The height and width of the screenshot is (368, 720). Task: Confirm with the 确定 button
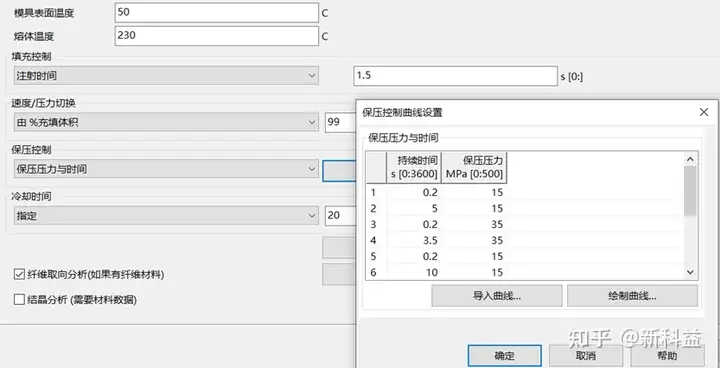coord(505,356)
